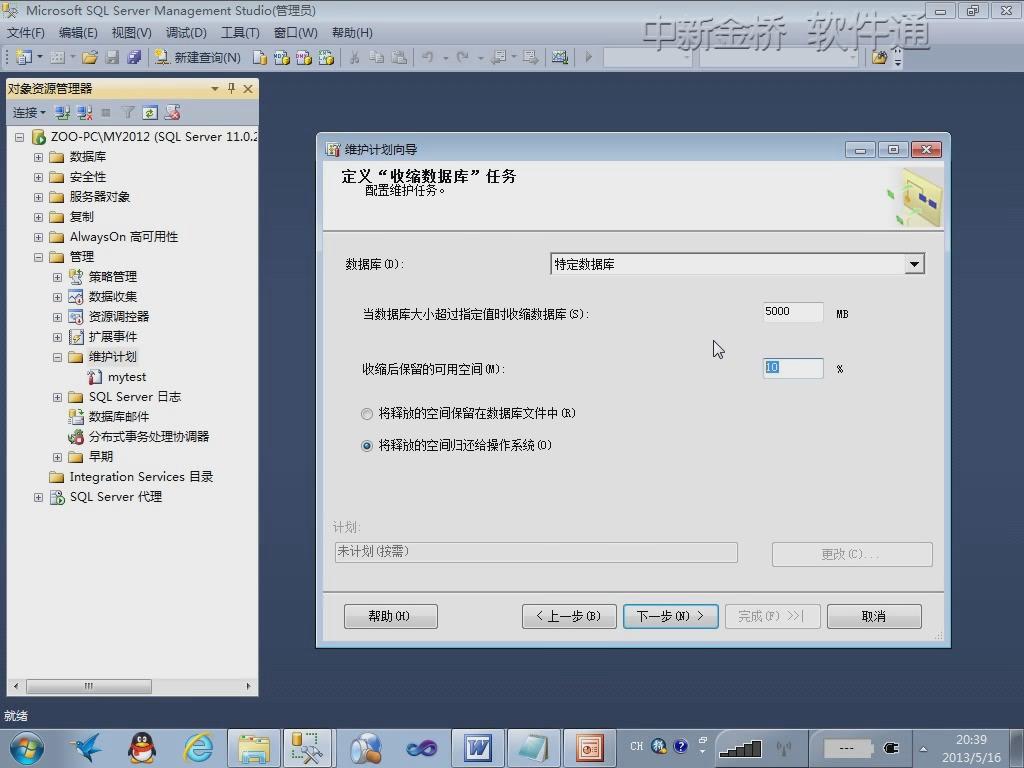Click the Filter funnel icon in Object Explorer
The height and width of the screenshot is (768, 1024).
128,113
